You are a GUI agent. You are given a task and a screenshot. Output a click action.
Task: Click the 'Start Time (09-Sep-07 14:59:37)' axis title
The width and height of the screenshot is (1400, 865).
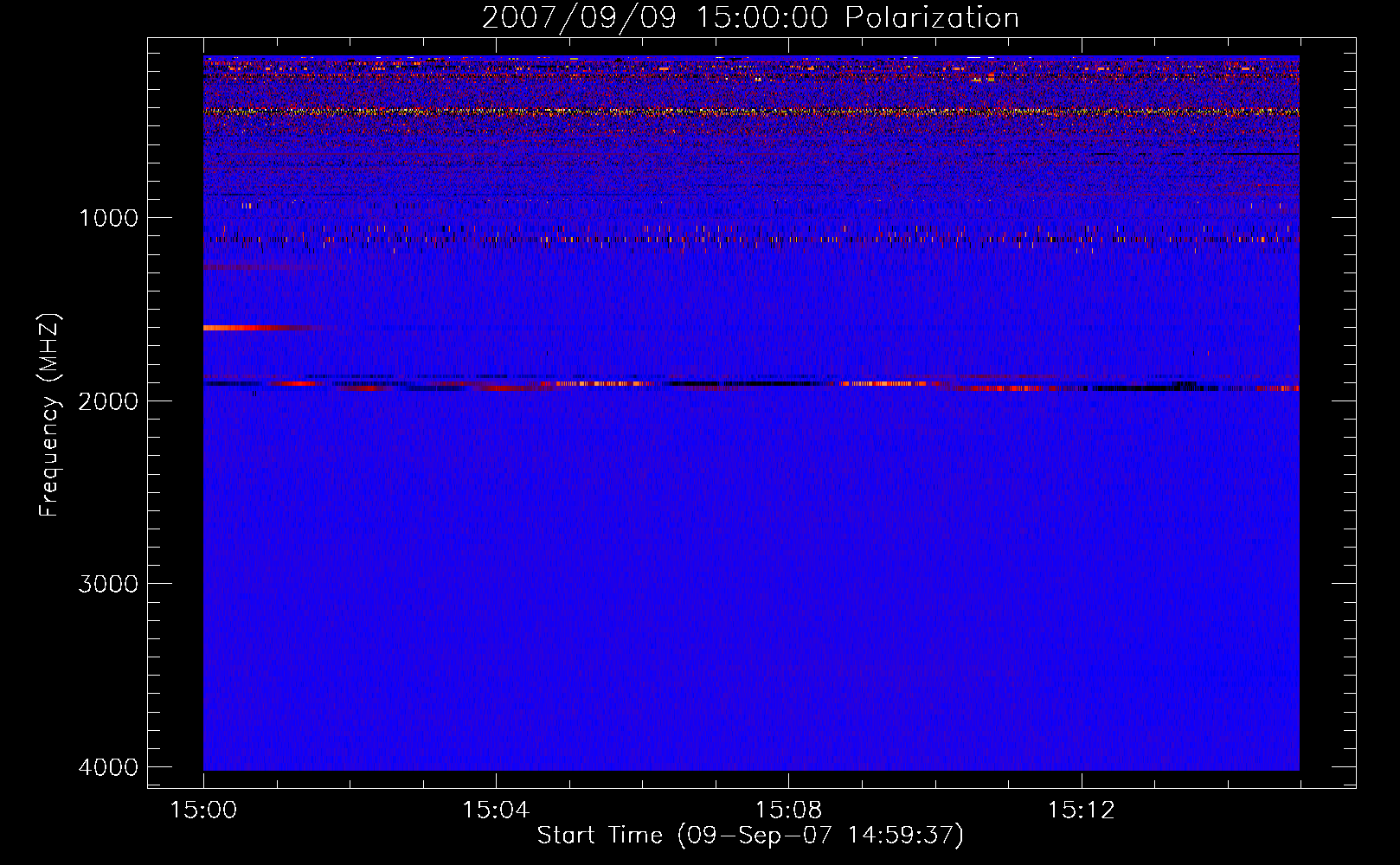click(750, 836)
